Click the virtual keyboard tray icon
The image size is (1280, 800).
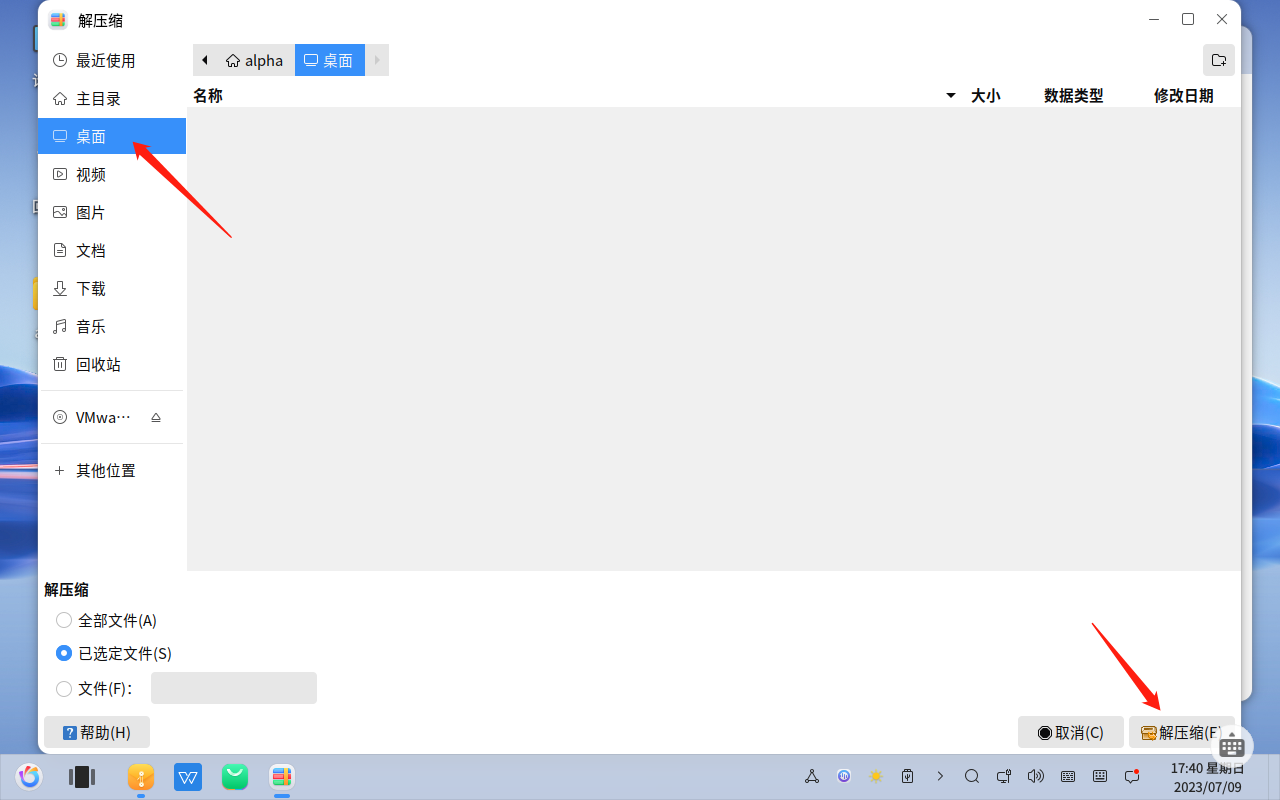coord(1100,776)
